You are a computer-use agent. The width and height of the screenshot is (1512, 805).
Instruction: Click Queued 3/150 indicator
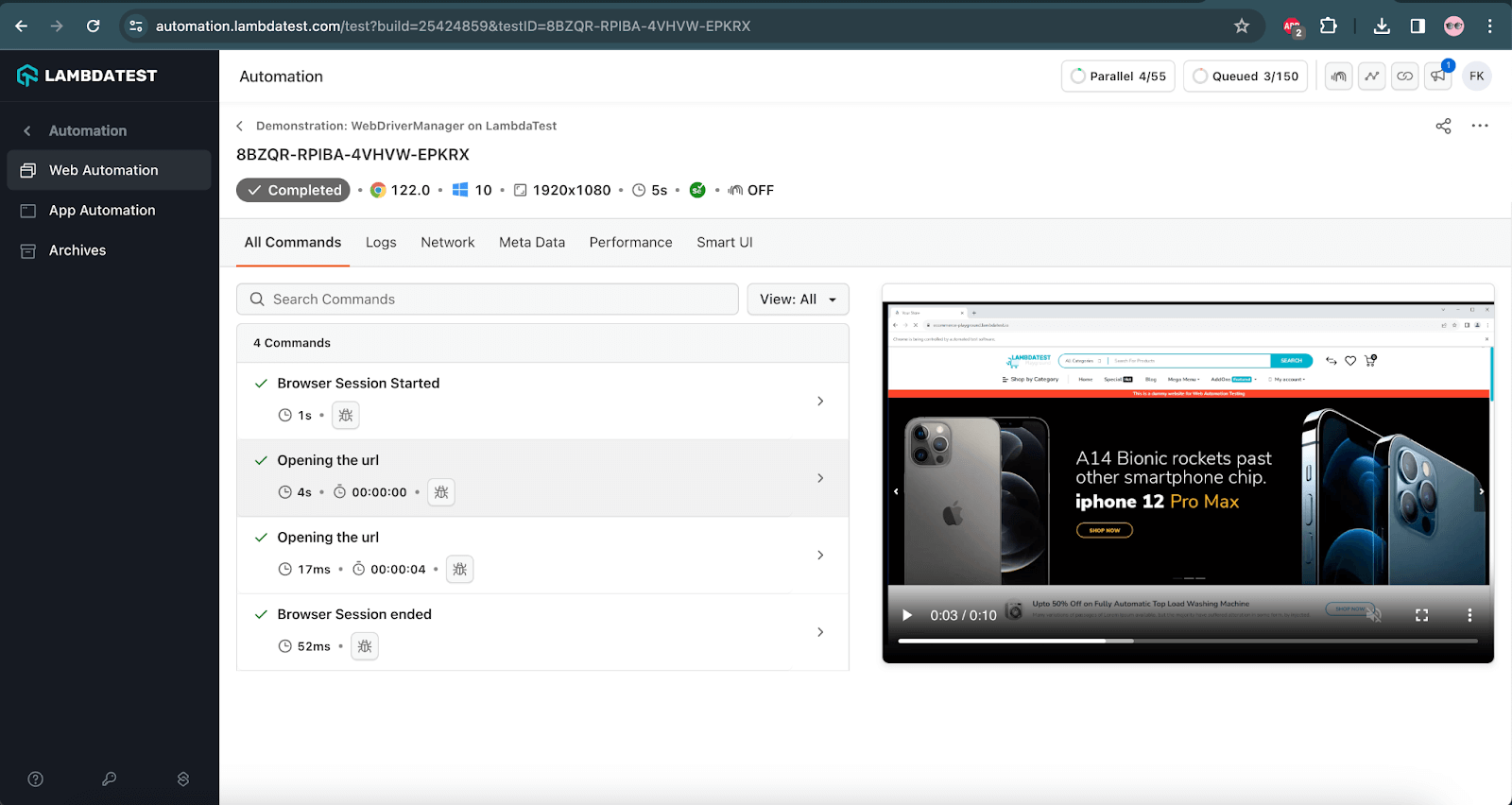click(x=1246, y=77)
